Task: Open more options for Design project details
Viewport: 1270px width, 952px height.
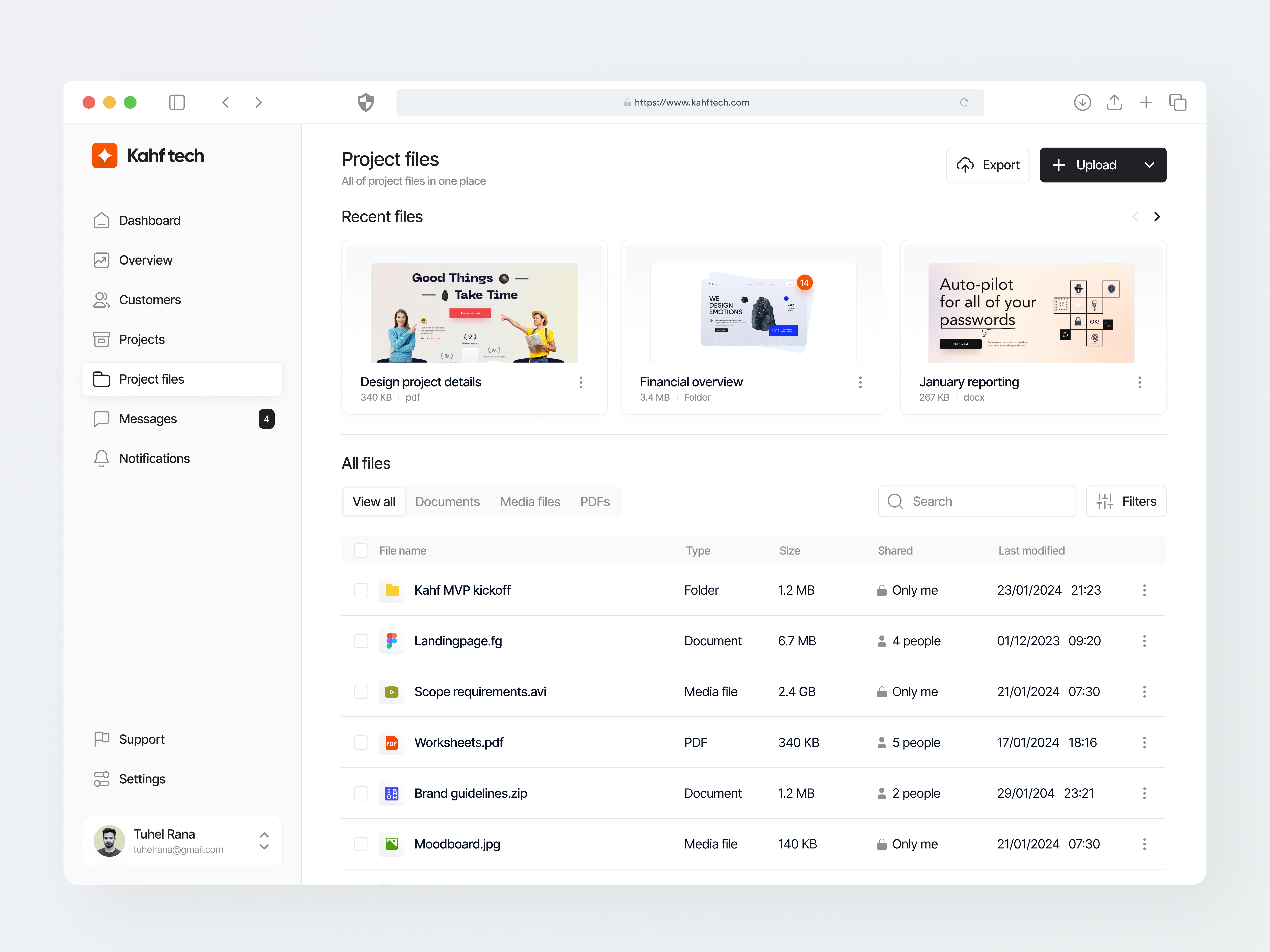Action: click(581, 382)
